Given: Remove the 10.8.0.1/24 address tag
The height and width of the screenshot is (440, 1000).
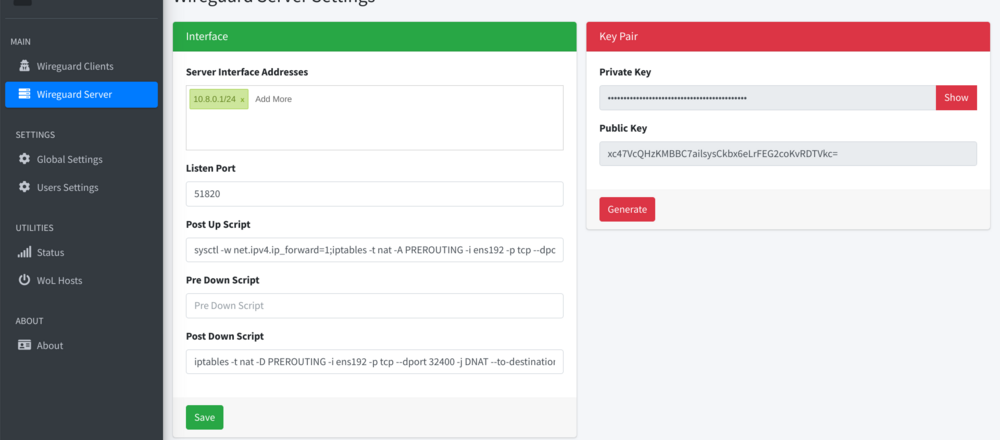Looking at the screenshot, I should tap(242, 99).
